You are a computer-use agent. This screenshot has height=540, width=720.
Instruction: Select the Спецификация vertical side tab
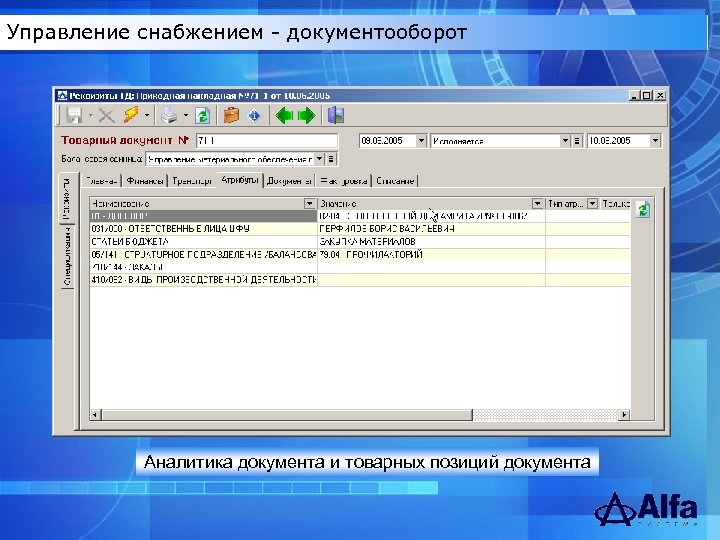tap(68, 257)
